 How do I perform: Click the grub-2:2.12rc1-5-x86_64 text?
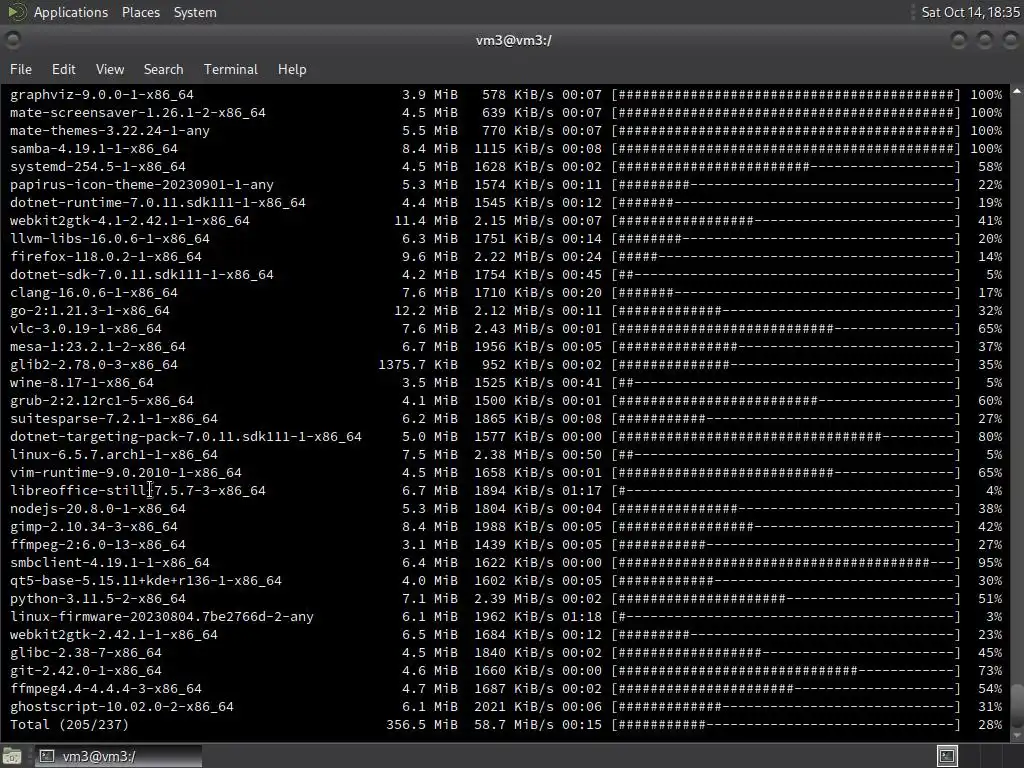(102, 400)
